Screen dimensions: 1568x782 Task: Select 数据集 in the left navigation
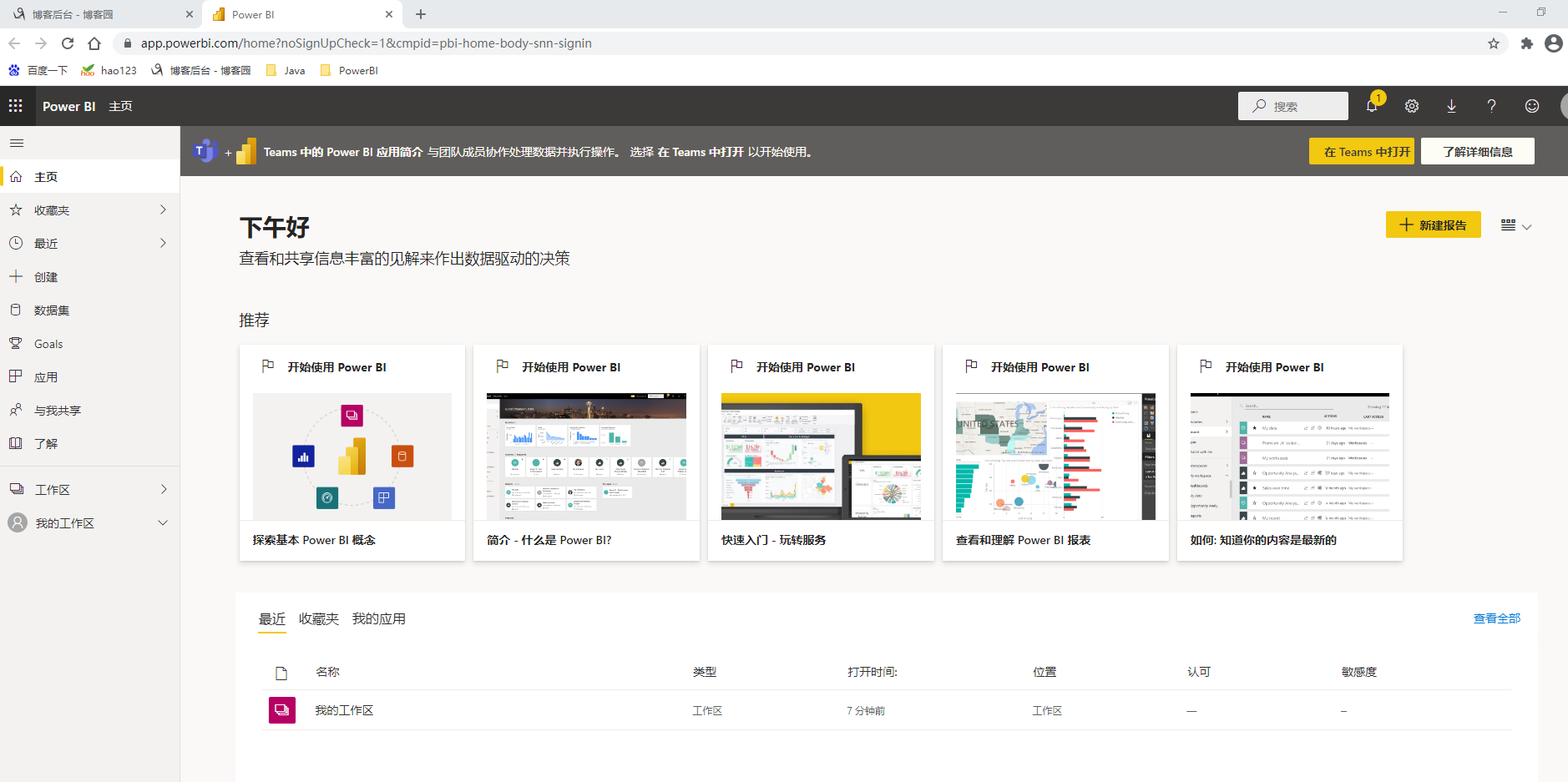point(90,310)
